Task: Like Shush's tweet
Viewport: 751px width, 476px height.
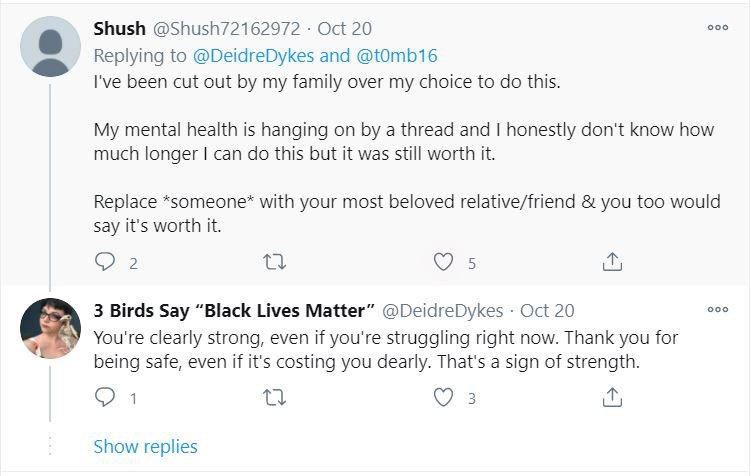Action: pos(444,262)
